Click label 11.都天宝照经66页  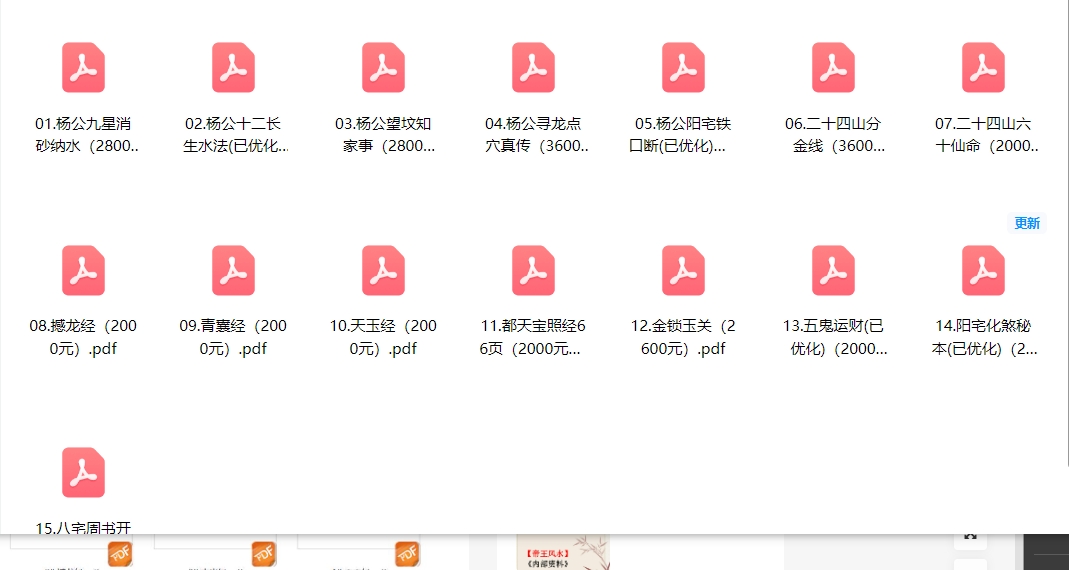tap(532, 338)
